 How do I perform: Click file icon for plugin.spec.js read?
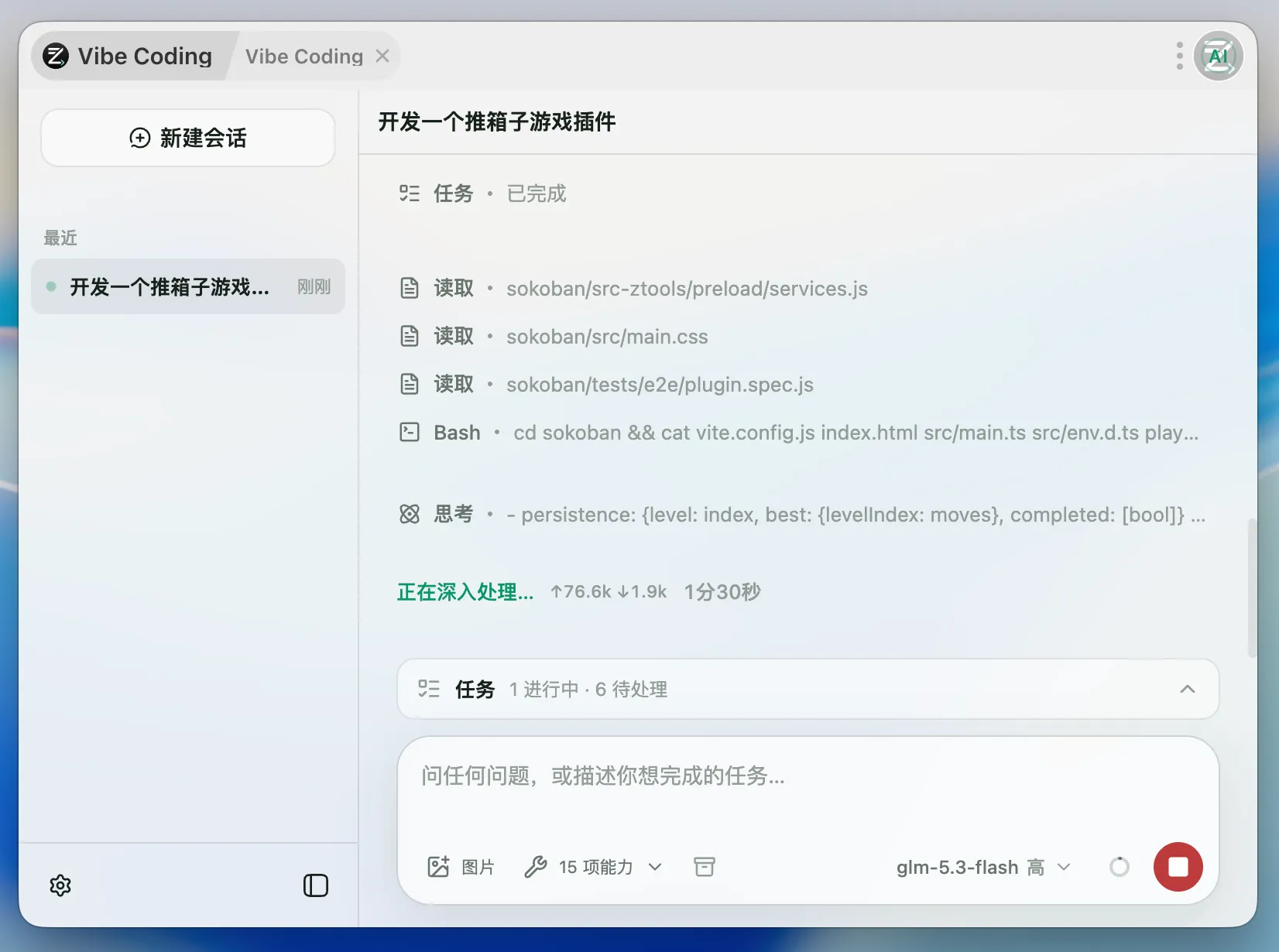410,384
